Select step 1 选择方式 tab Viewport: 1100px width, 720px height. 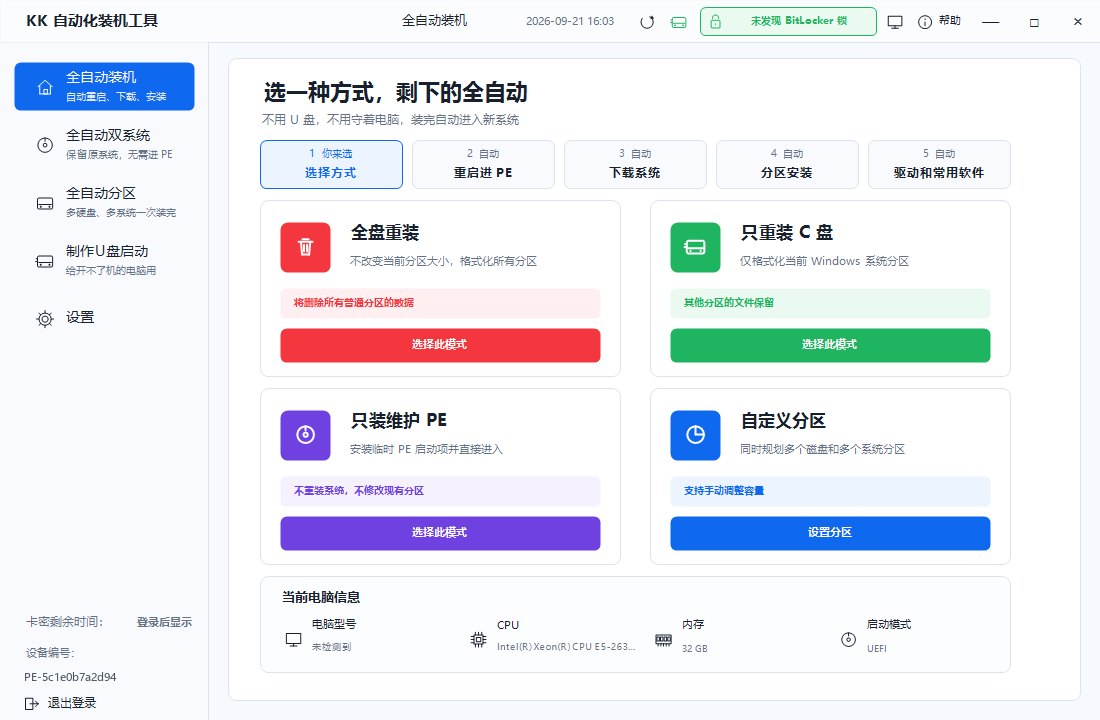click(331, 164)
